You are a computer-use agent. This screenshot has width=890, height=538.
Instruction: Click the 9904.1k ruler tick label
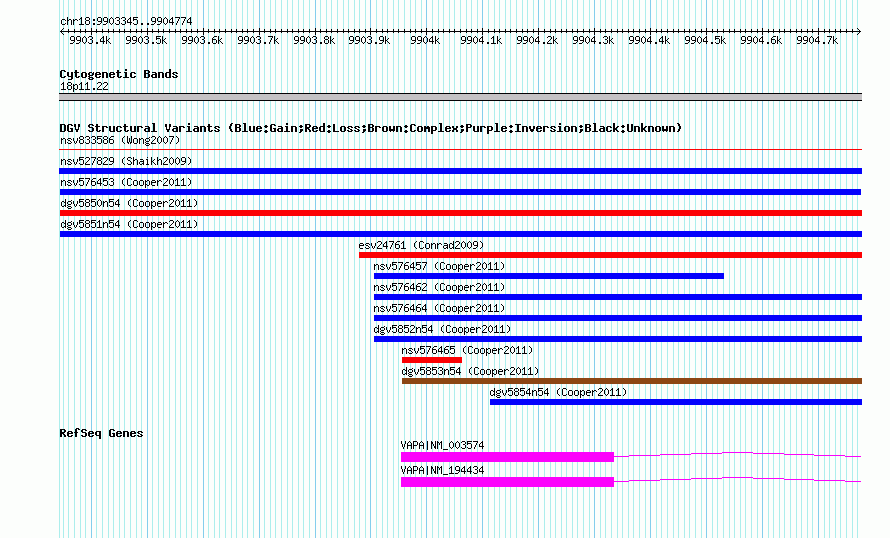[x=481, y=40]
